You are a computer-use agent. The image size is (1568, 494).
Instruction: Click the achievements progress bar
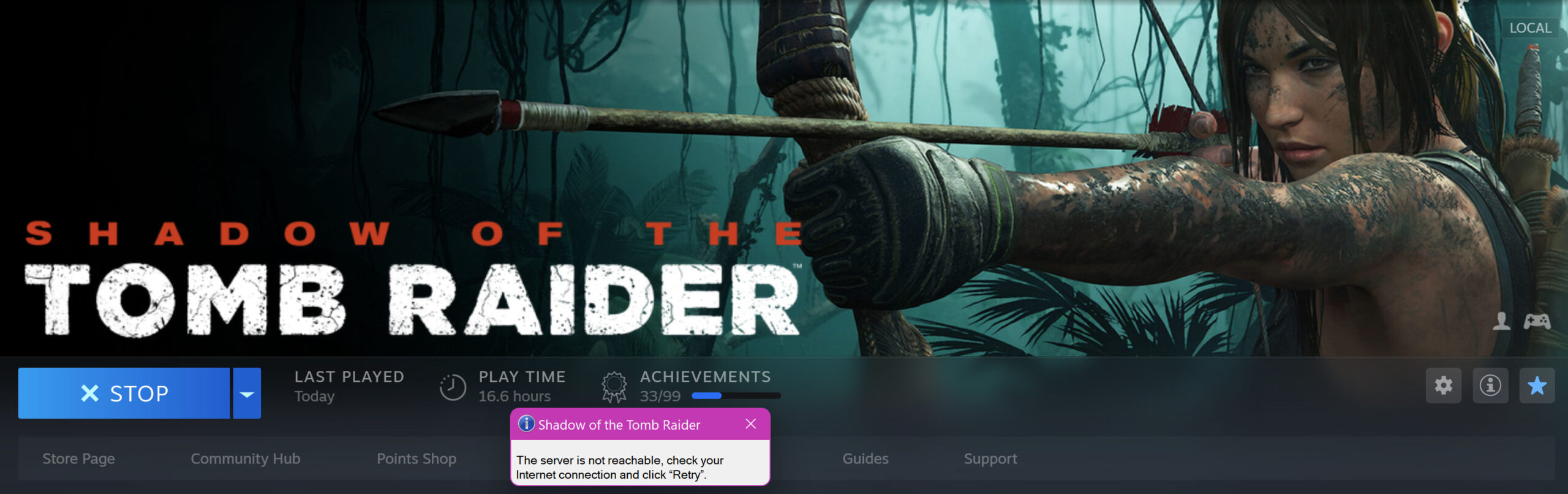pyautogui.click(x=736, y=396)
